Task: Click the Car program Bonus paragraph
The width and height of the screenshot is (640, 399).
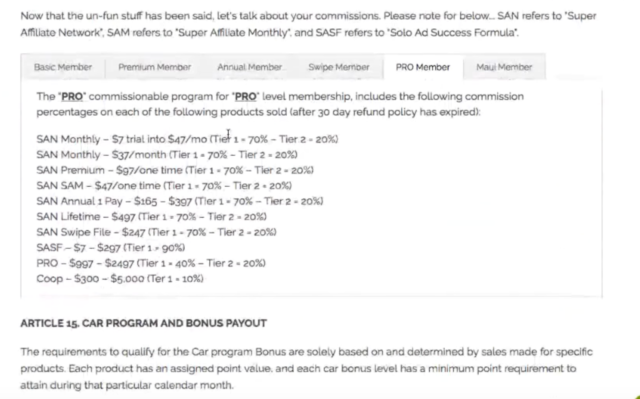Action: point(306,368)
